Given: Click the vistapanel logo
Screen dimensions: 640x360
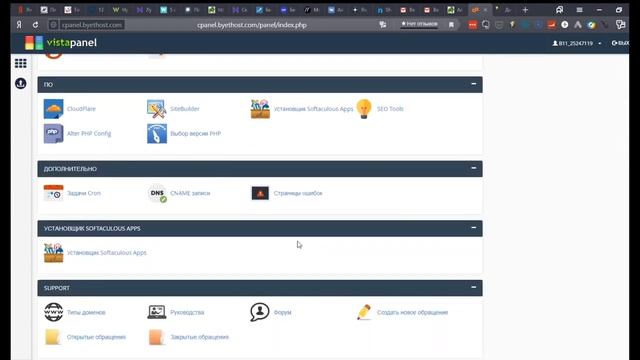Looking at the screenshot, I should (x=61, y=42).
